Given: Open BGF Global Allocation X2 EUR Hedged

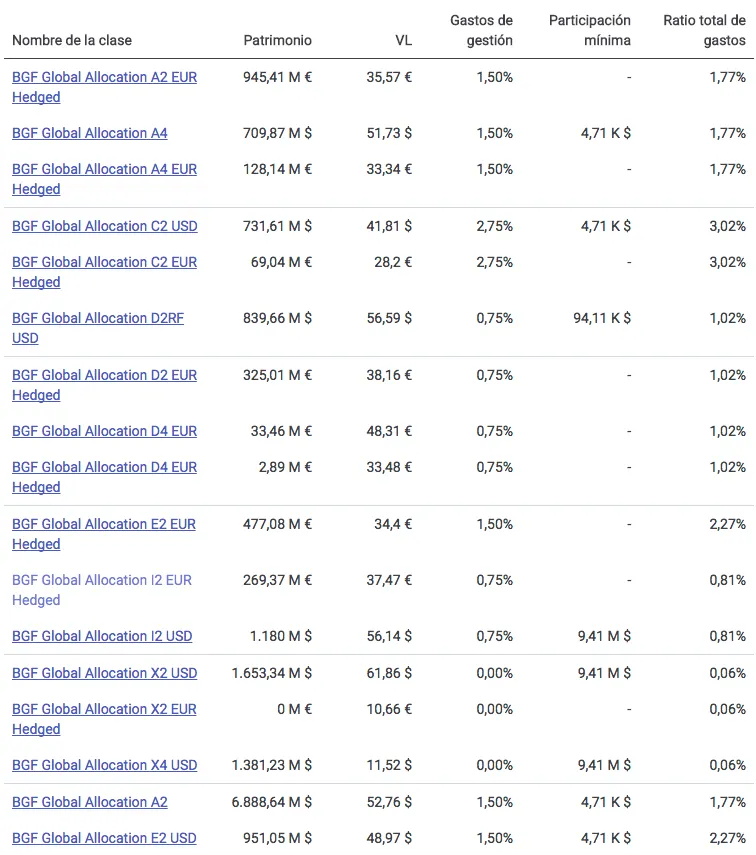Looking at the screenshot, I should pos(104,709).
